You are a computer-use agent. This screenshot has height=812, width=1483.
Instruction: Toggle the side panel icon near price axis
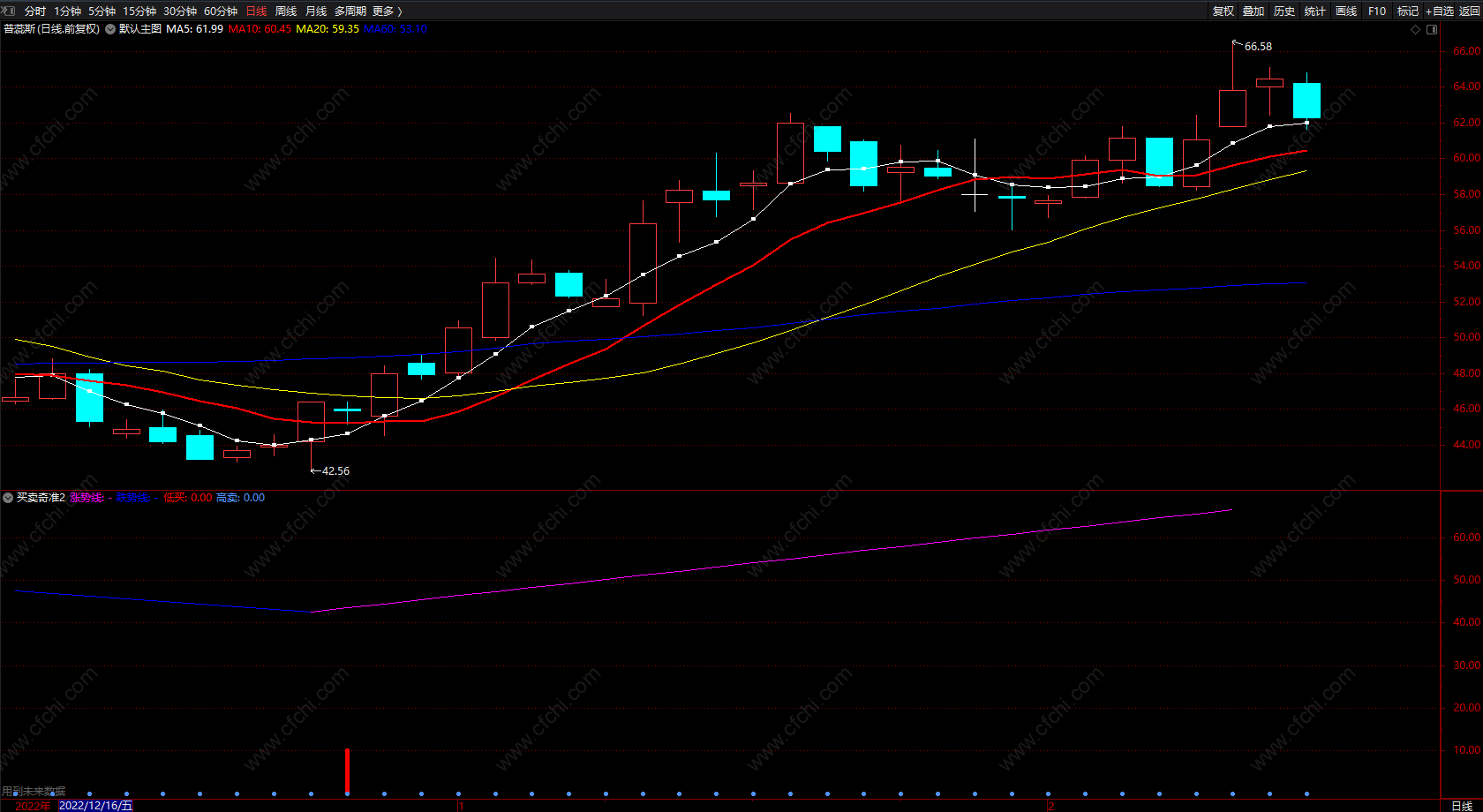1432,29
